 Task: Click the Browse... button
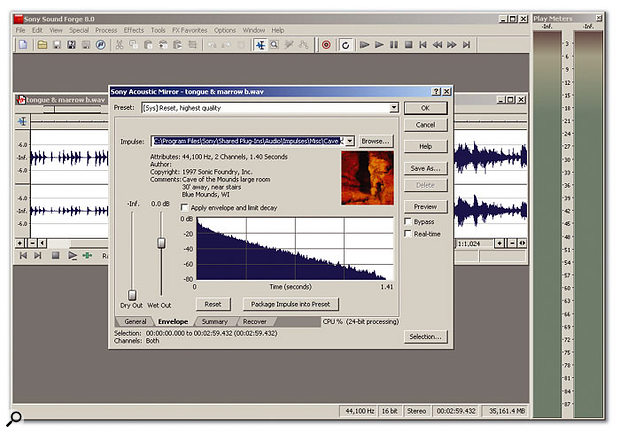tap(376, 141)
